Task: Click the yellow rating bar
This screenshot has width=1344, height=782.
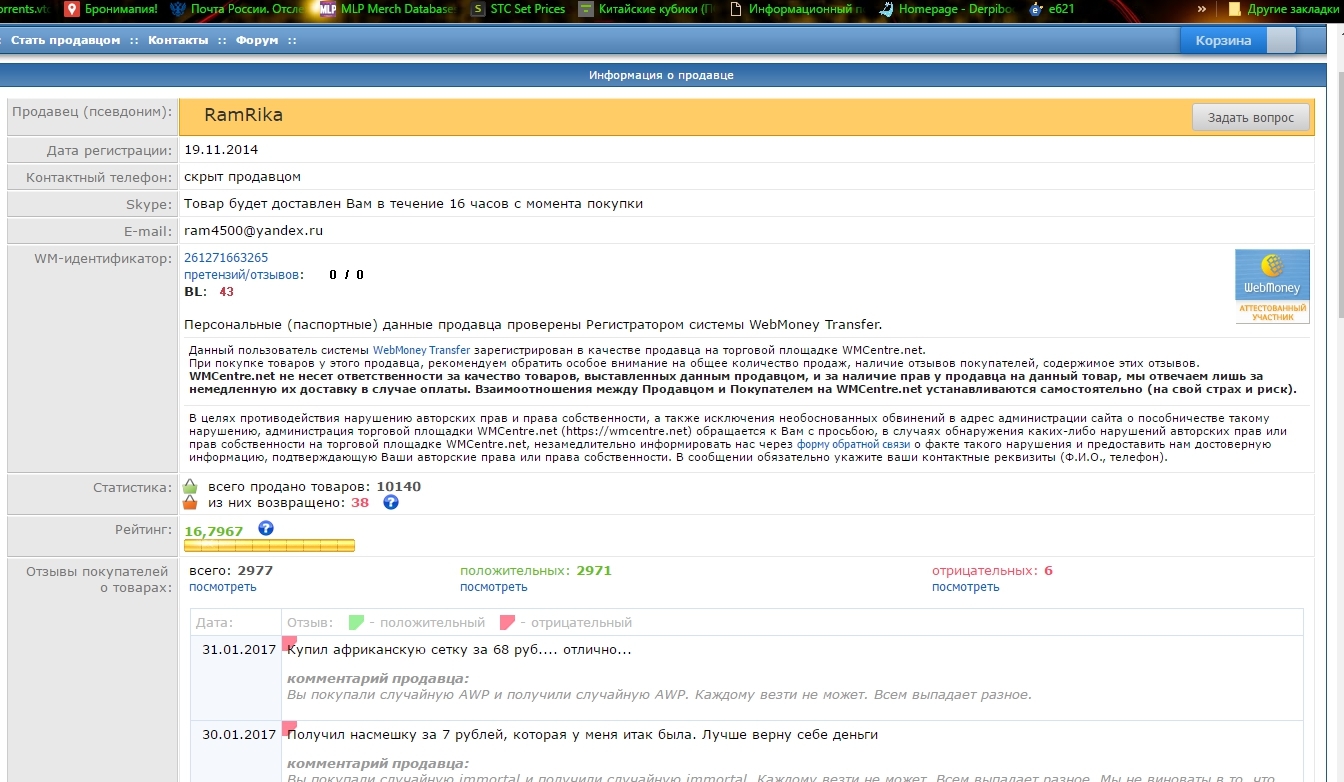Action: [x=269, y=545]
